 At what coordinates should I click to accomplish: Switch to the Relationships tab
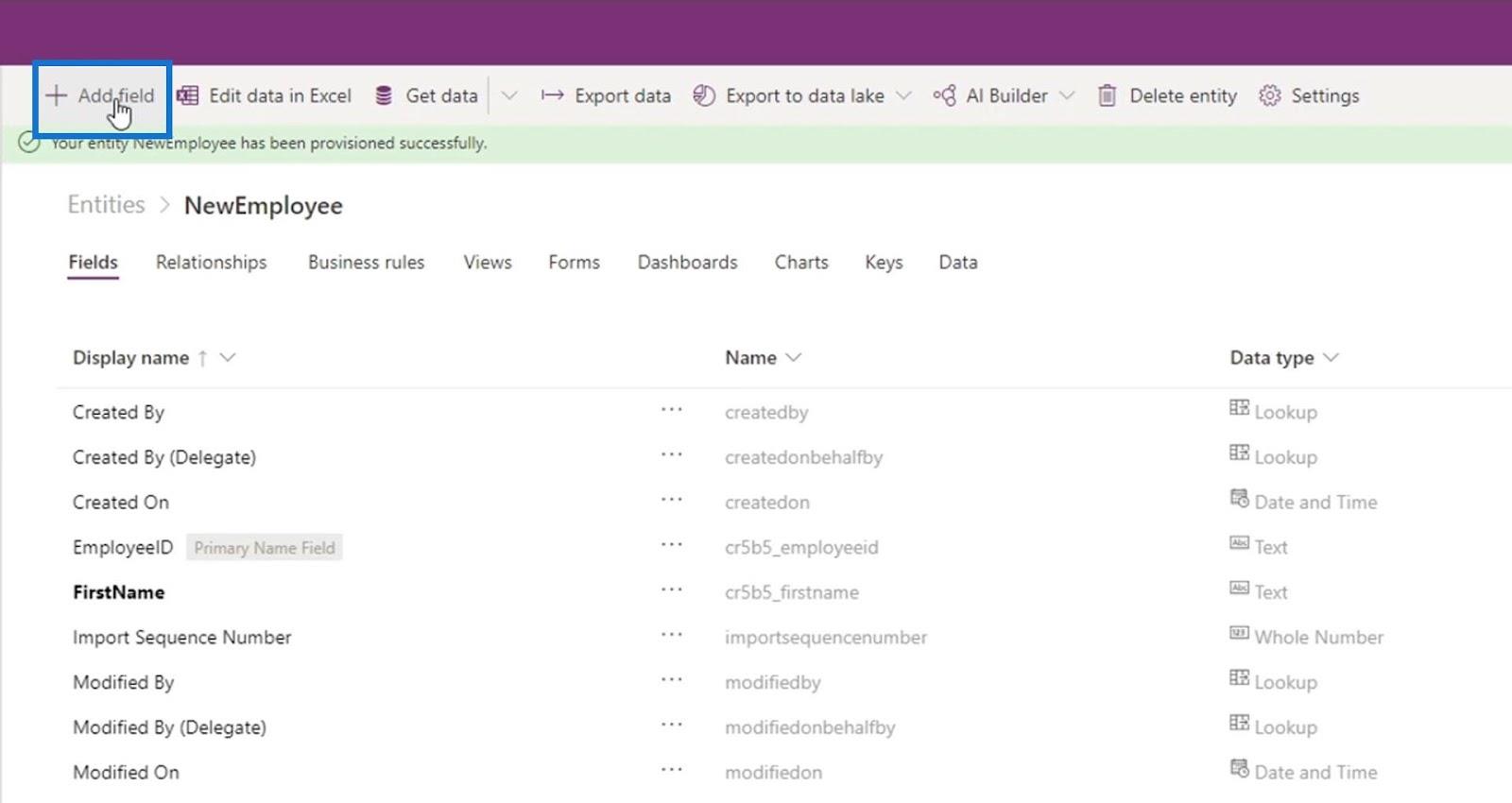coord(211,262)
